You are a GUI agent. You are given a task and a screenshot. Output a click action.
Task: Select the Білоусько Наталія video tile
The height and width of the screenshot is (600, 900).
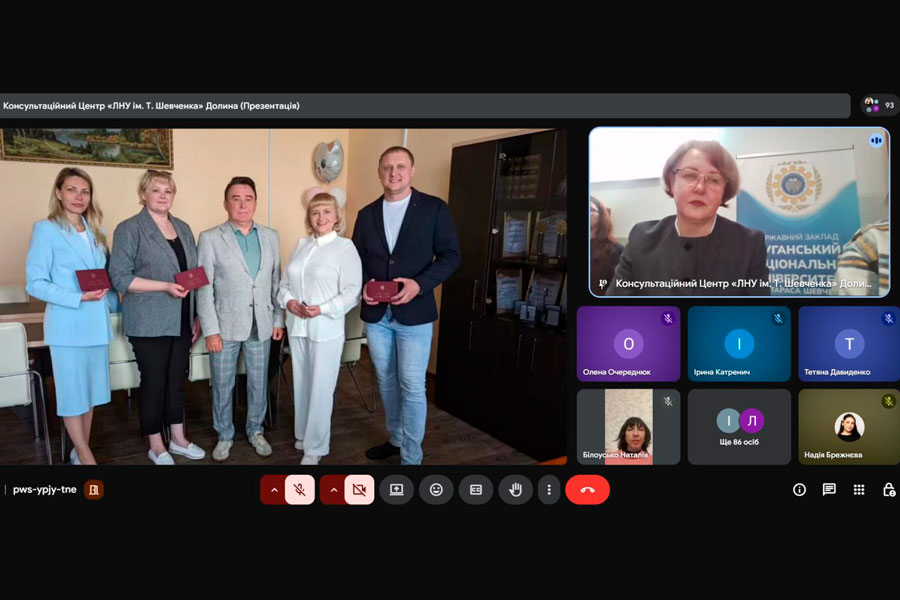[x=629, y=427]
